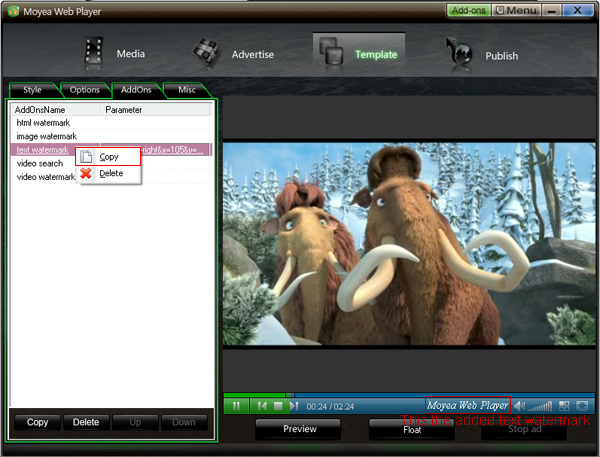600x457 pixels.
Task: Click the Preview button
Action: (298, 429)
